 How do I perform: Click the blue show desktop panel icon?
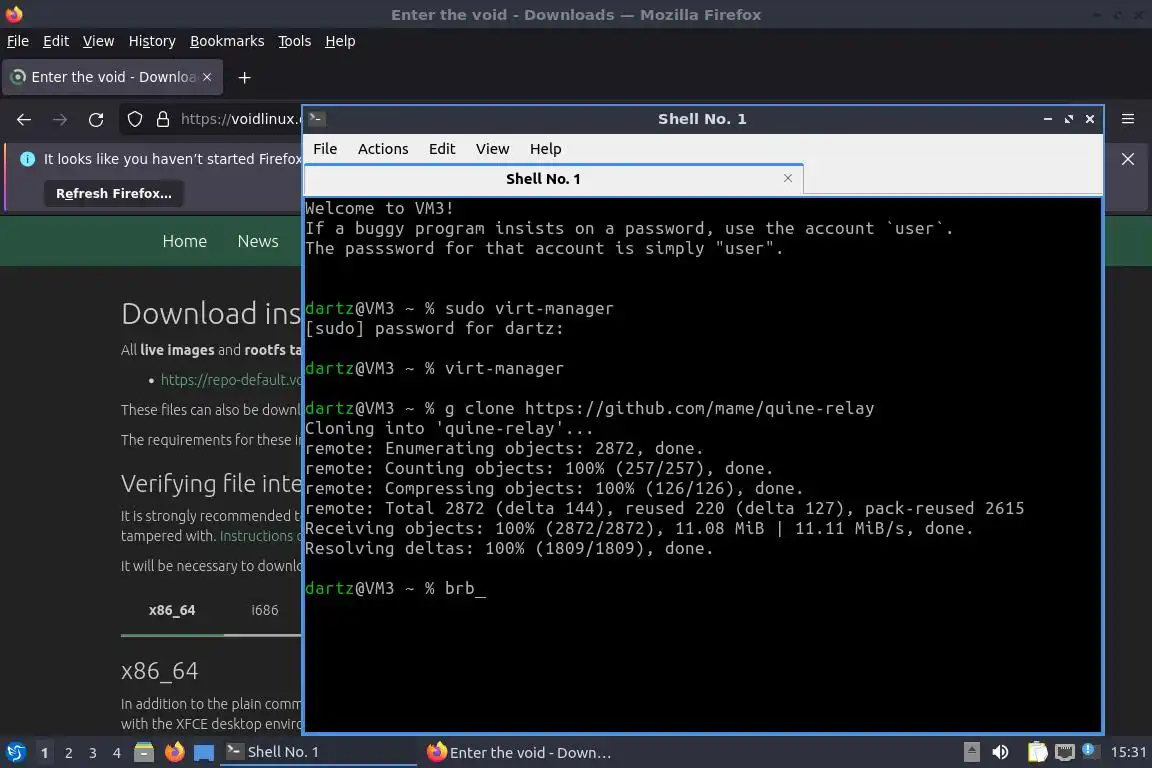click(x=204, y=752)
